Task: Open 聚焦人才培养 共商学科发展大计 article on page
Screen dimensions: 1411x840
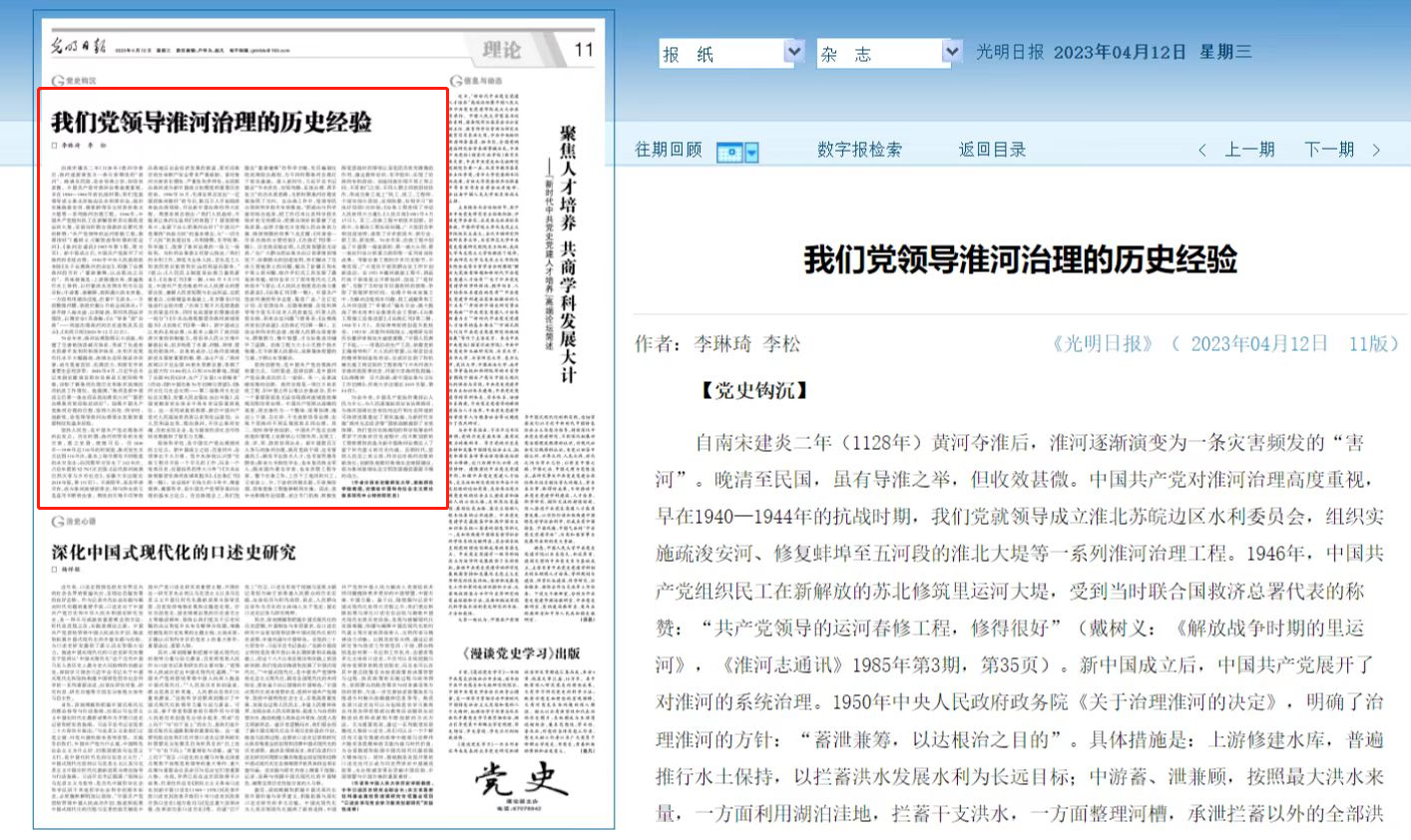Action: click(x=567, y=254)
